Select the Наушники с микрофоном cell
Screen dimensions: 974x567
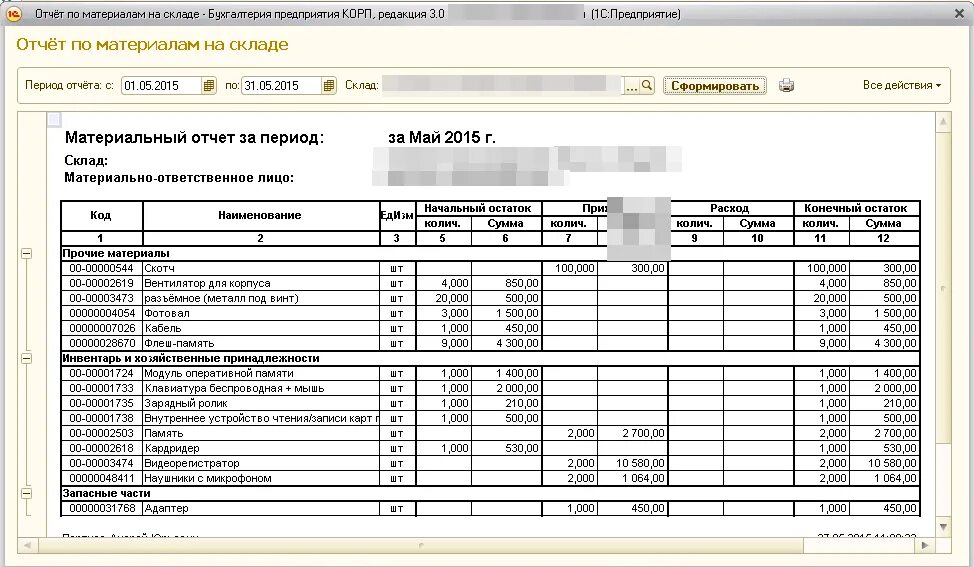pos(261,478)
